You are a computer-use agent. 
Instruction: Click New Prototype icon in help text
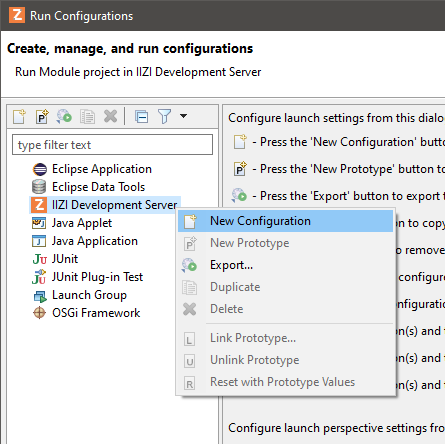[240, 169]
